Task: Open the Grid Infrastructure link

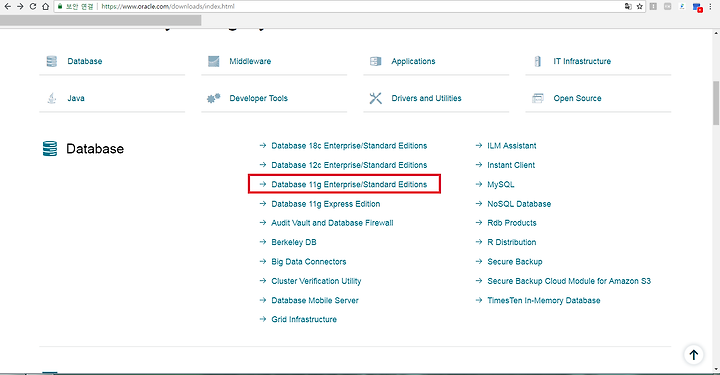Action: 304,319
